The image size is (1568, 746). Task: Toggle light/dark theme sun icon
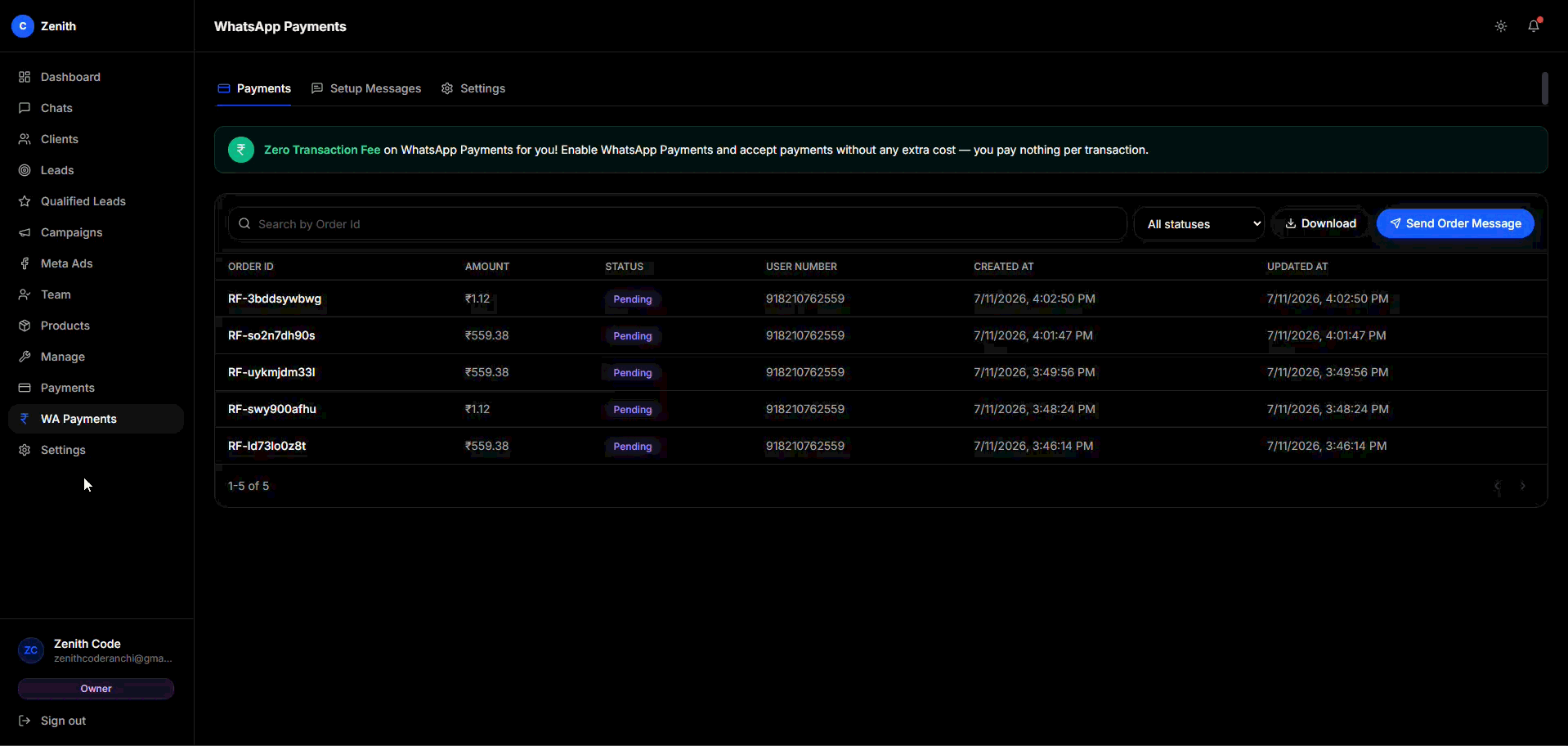[x=1501, y=26]
